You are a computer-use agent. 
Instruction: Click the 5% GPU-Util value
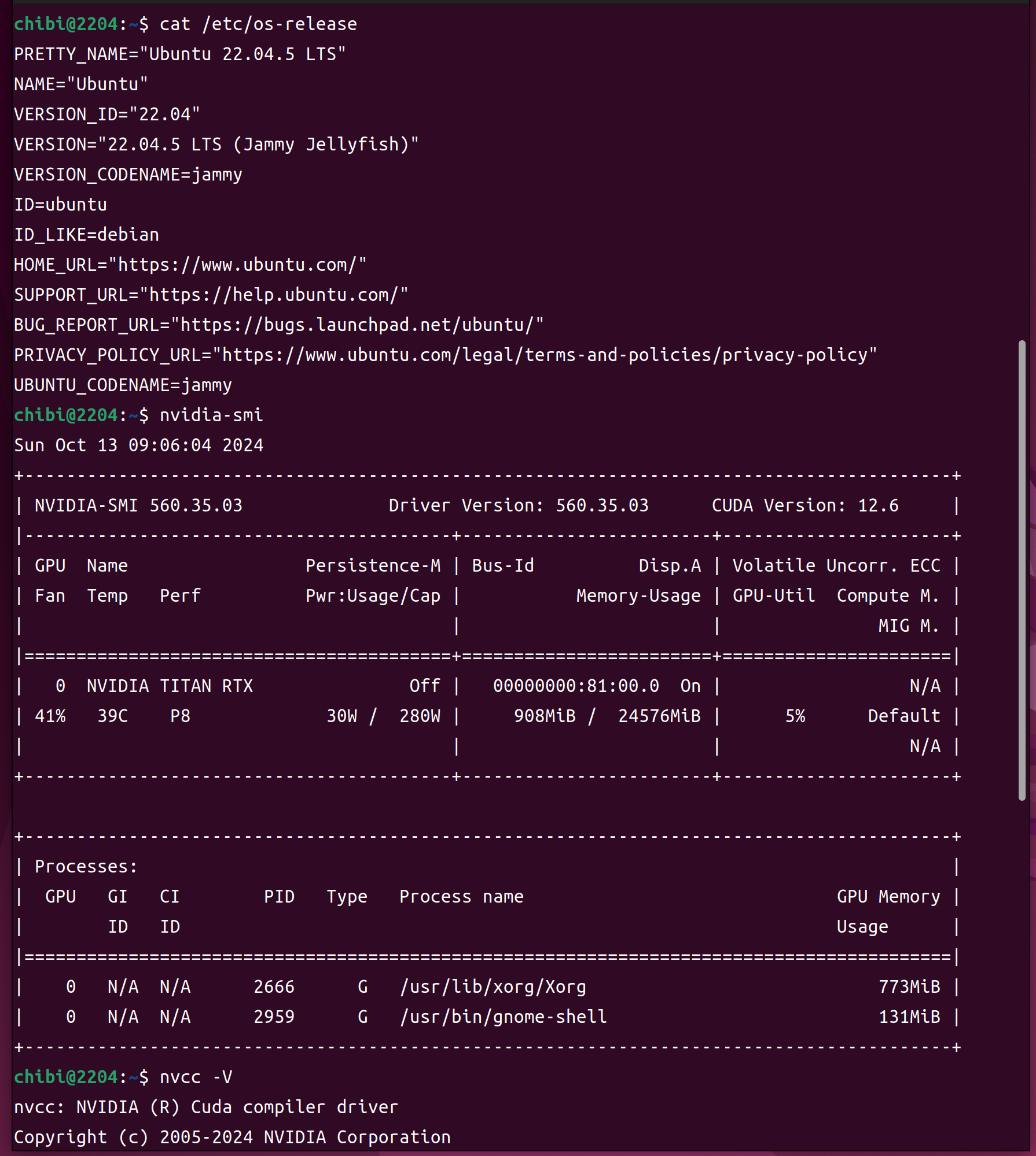tap(795, 716)
